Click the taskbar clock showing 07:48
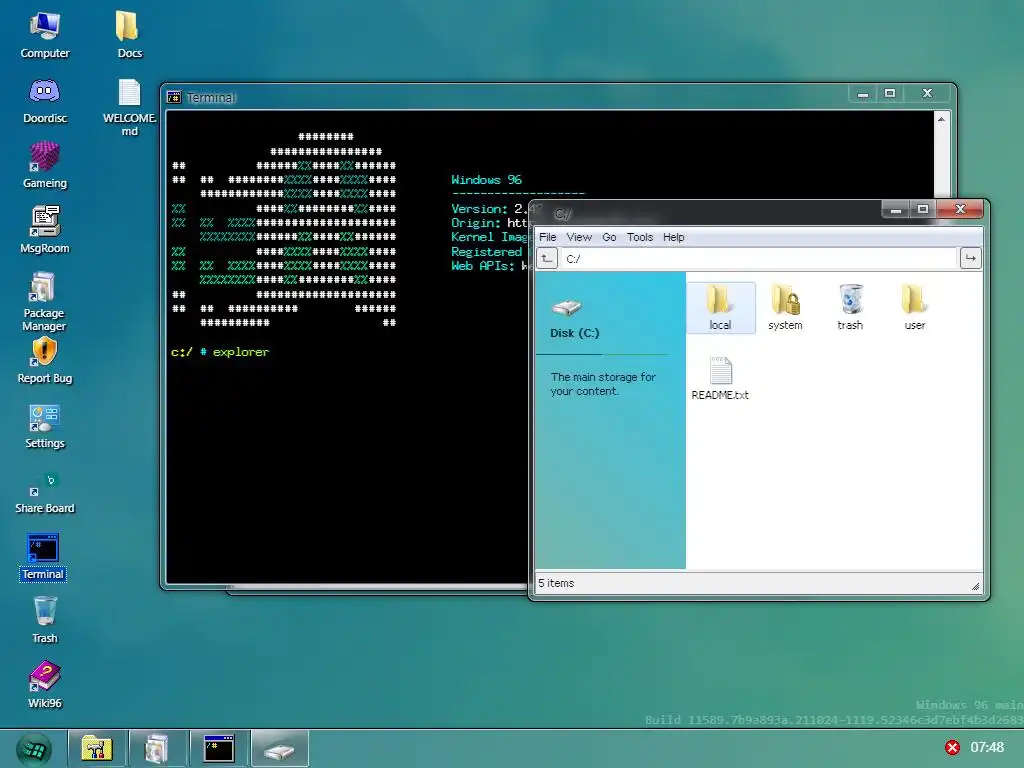 987,747
